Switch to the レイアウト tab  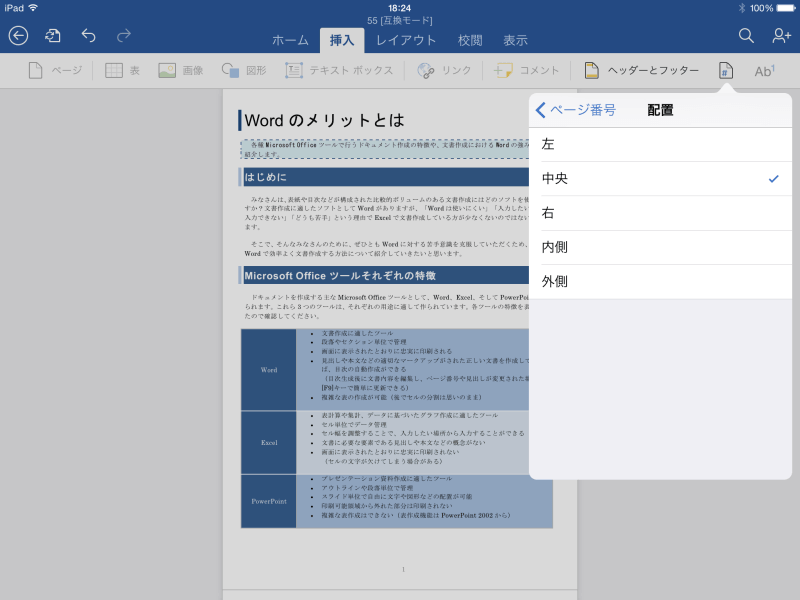pos(406,40)
